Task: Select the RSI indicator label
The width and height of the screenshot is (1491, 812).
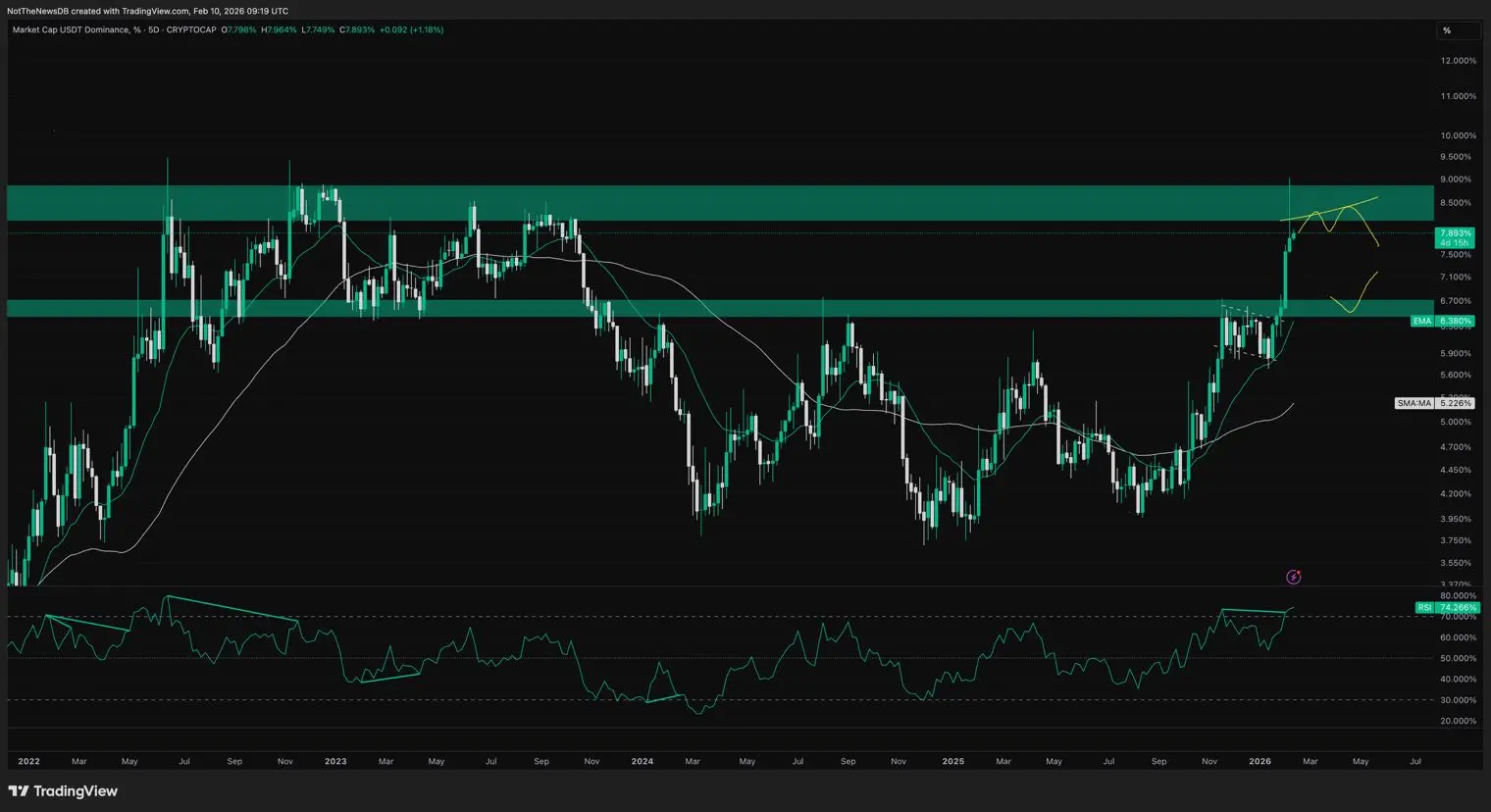Action: [x=1424, y=608]
